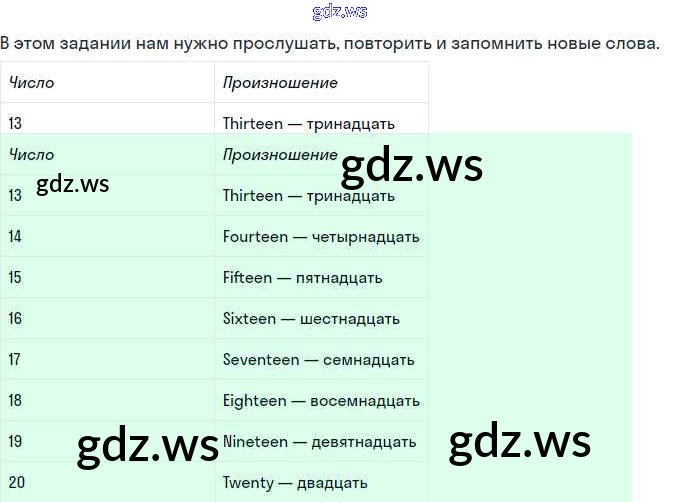Screen dimensions: 680x502
Task: Open the blue gdz.ws link
Action: [x=339, y=12]
